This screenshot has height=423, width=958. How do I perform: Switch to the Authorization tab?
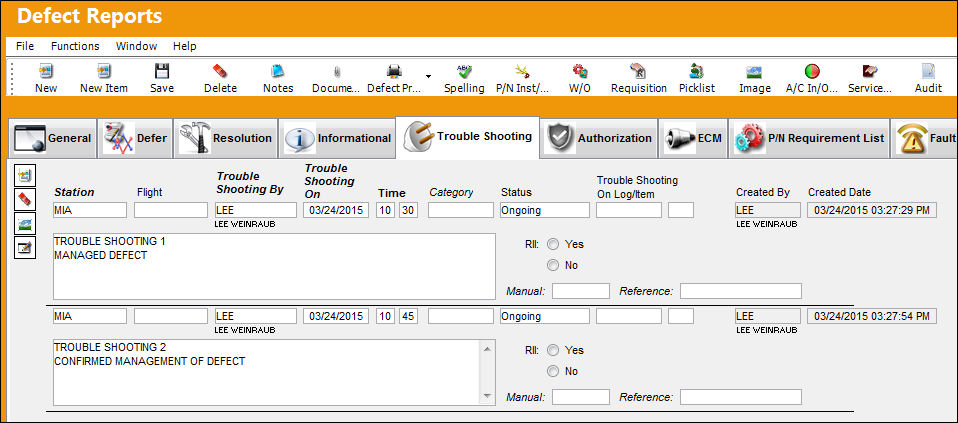point(599,139)
